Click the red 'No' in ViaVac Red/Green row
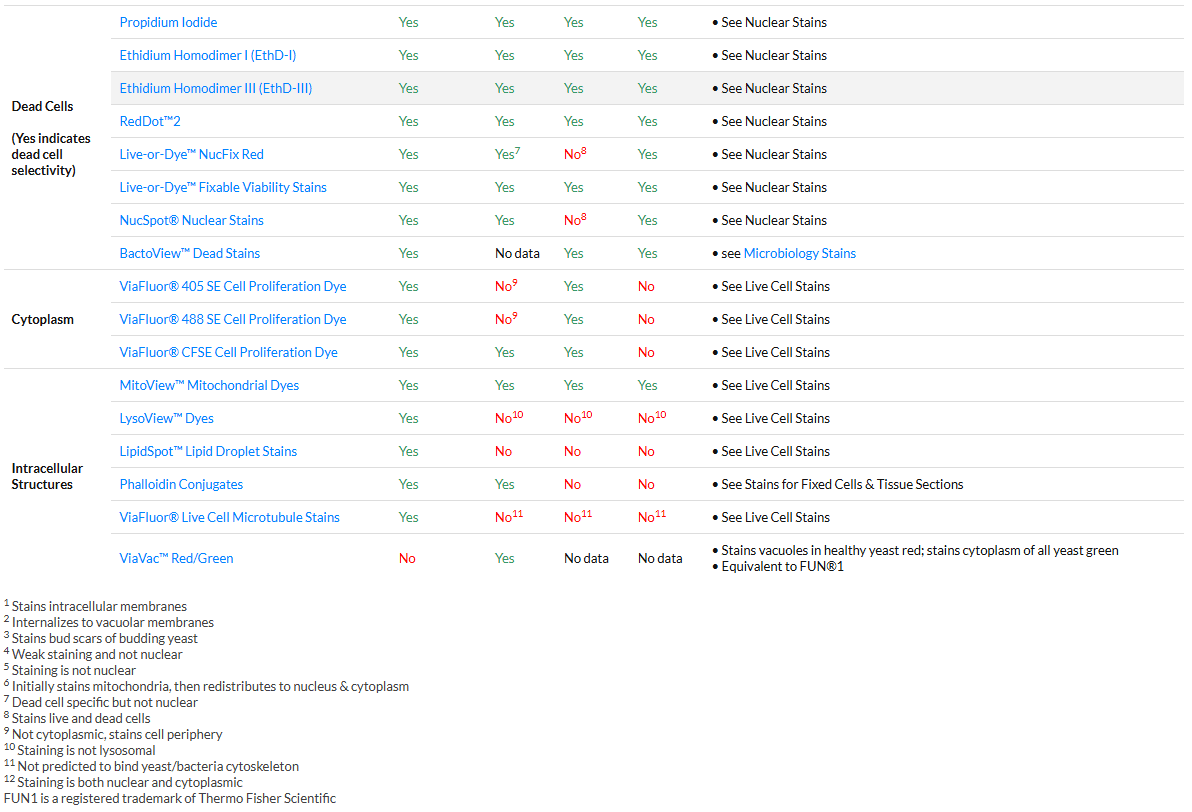 tap(407, 558)
